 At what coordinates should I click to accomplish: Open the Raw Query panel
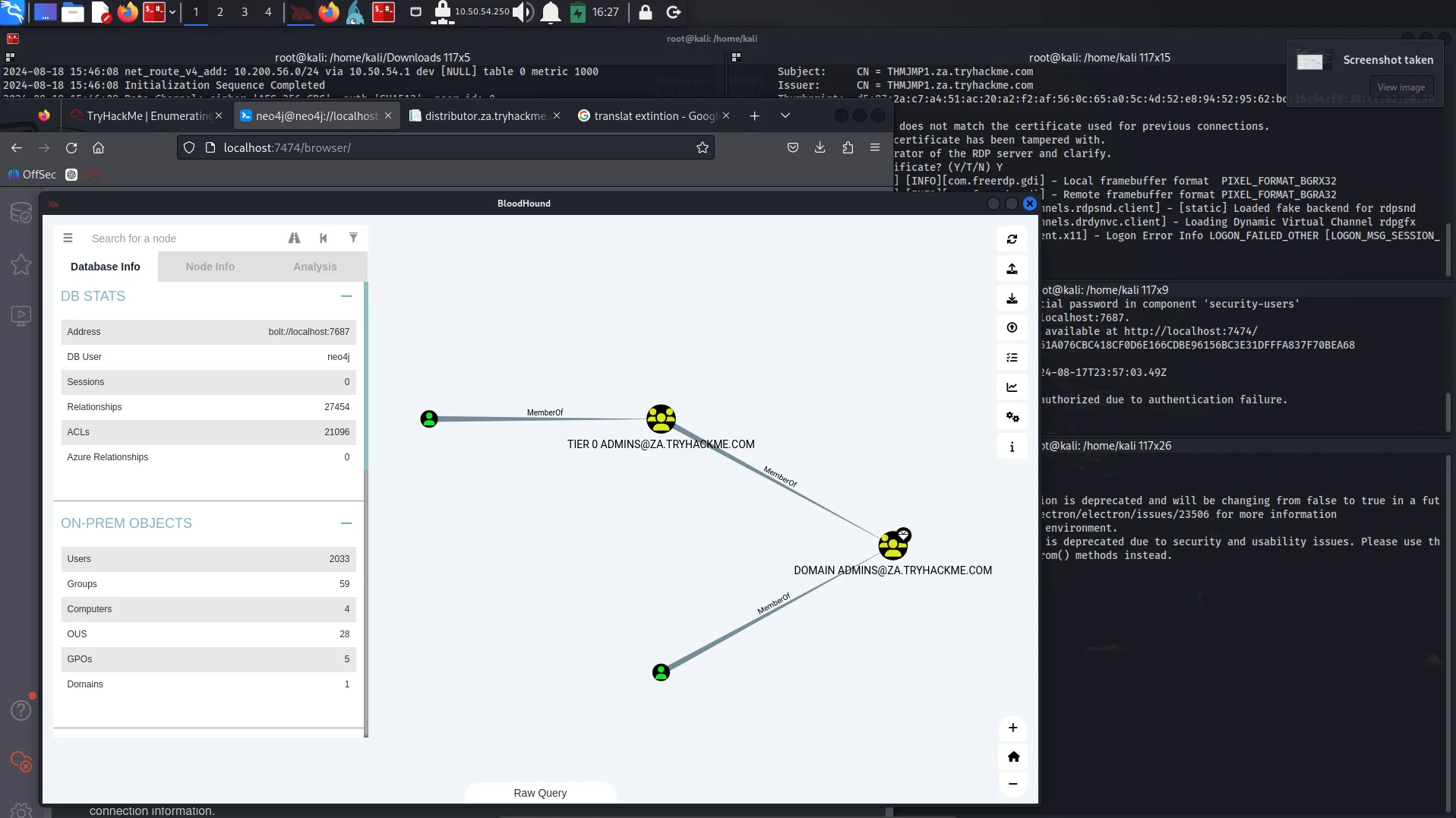point(540,793)
